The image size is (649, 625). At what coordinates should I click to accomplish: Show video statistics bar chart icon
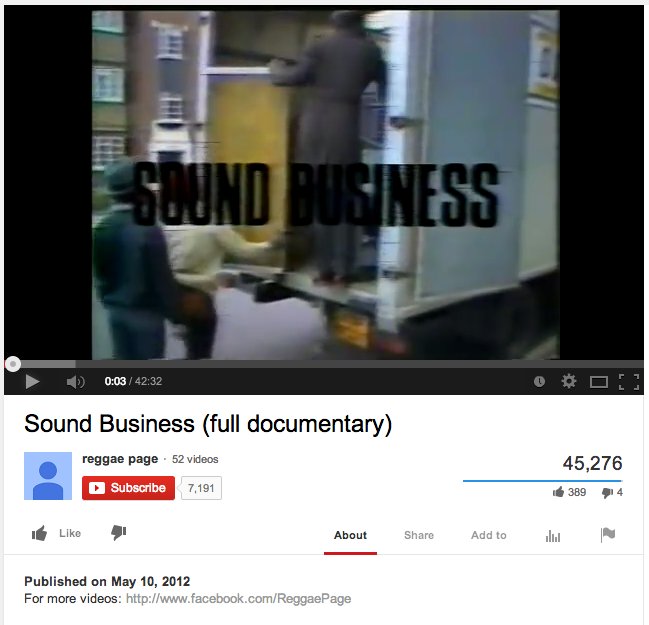click(553, 536)
